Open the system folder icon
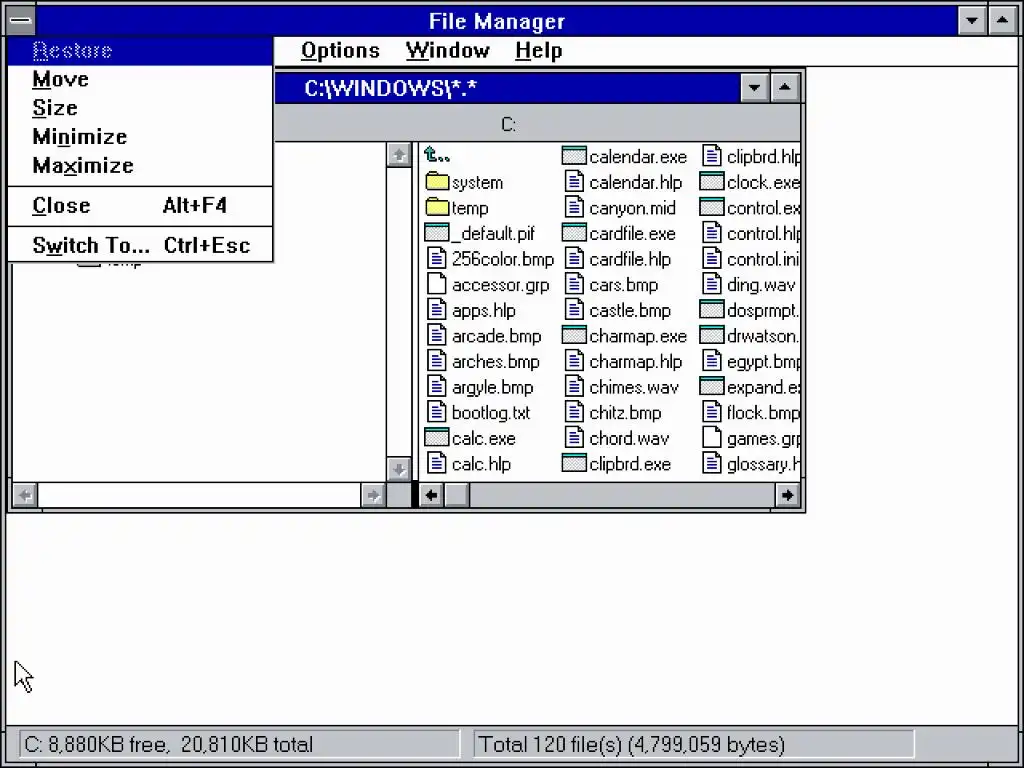 (437, 182)
